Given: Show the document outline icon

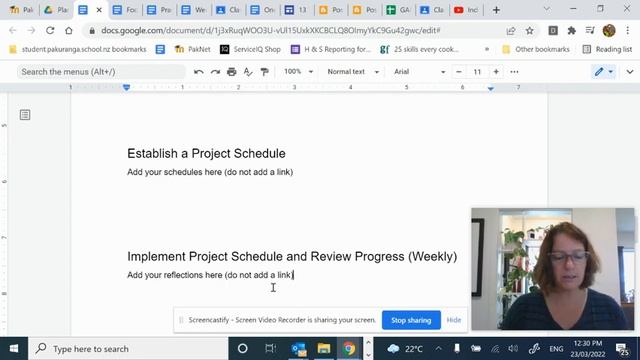Looking at the screenshot, I should [25, 115].
